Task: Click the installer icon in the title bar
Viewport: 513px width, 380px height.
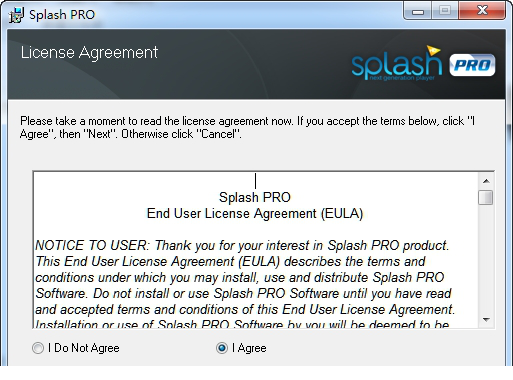Action: pyautogui.click(x=16, y=15)
